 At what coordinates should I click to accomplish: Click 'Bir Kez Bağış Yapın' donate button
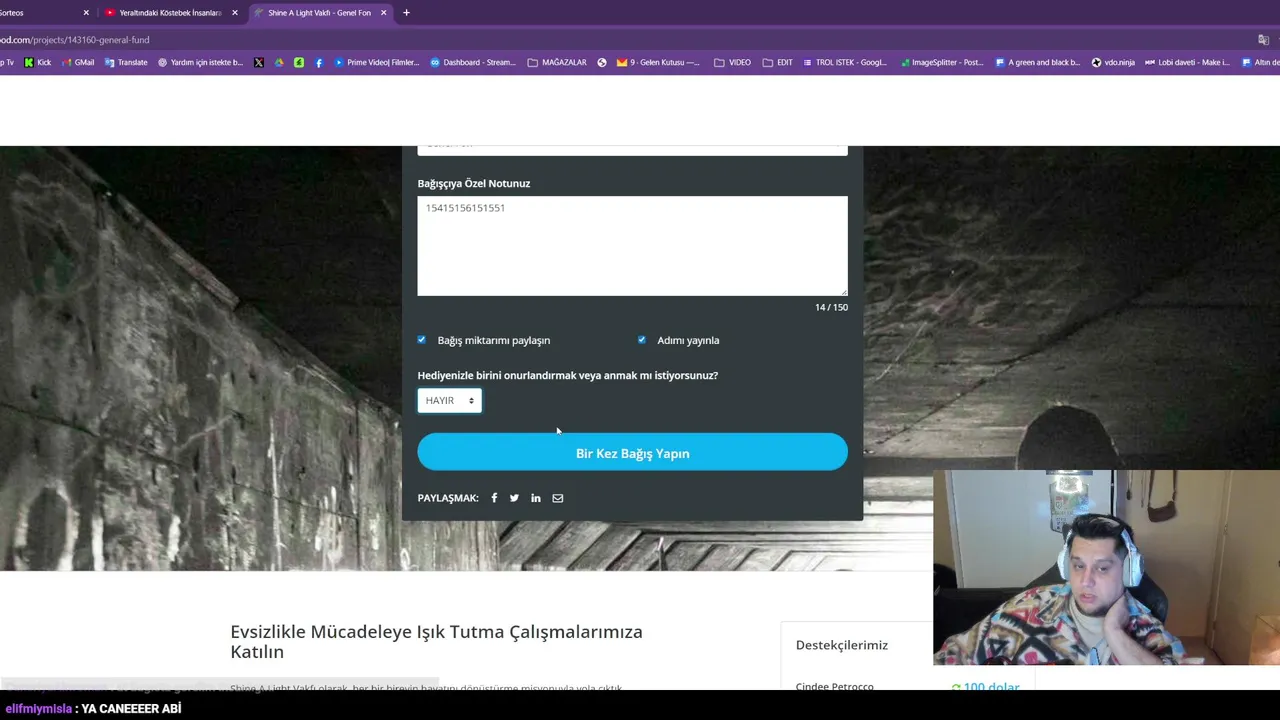tap(632, 453)
